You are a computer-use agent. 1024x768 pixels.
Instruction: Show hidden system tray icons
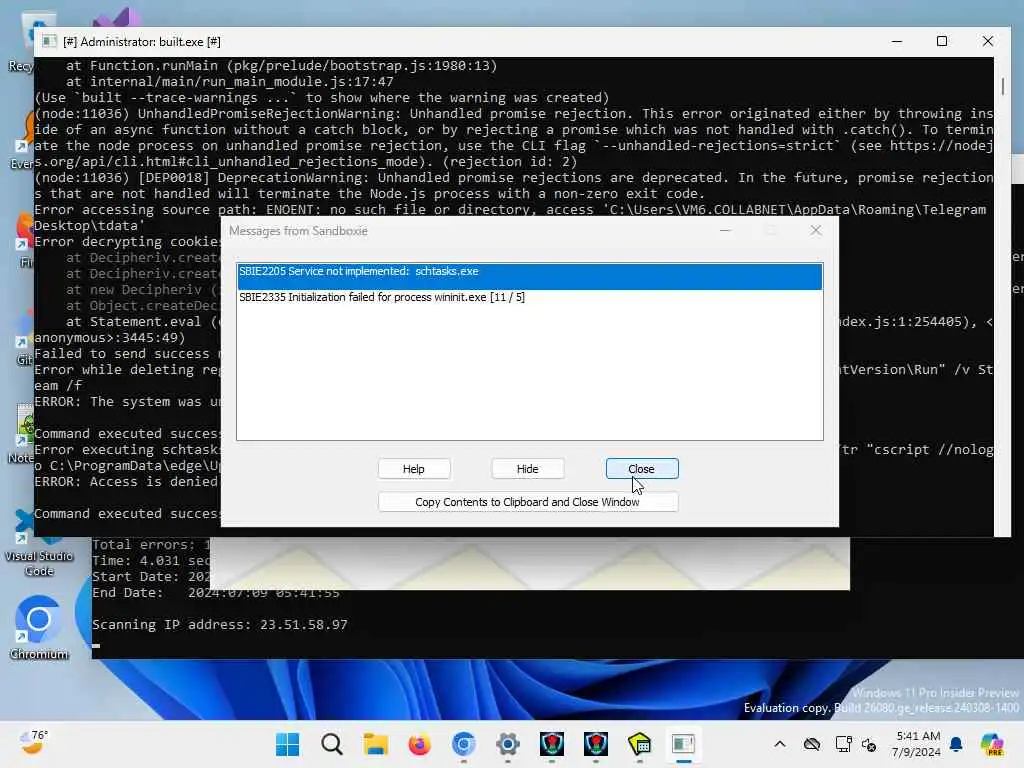pyautogui.click(x=780, y=744)
